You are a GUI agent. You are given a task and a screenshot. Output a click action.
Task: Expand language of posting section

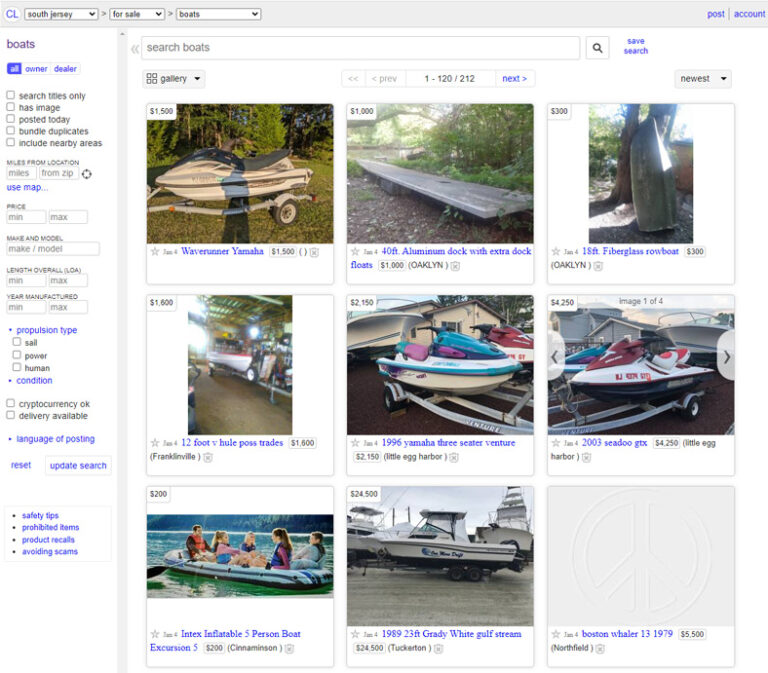coord(55,439)
